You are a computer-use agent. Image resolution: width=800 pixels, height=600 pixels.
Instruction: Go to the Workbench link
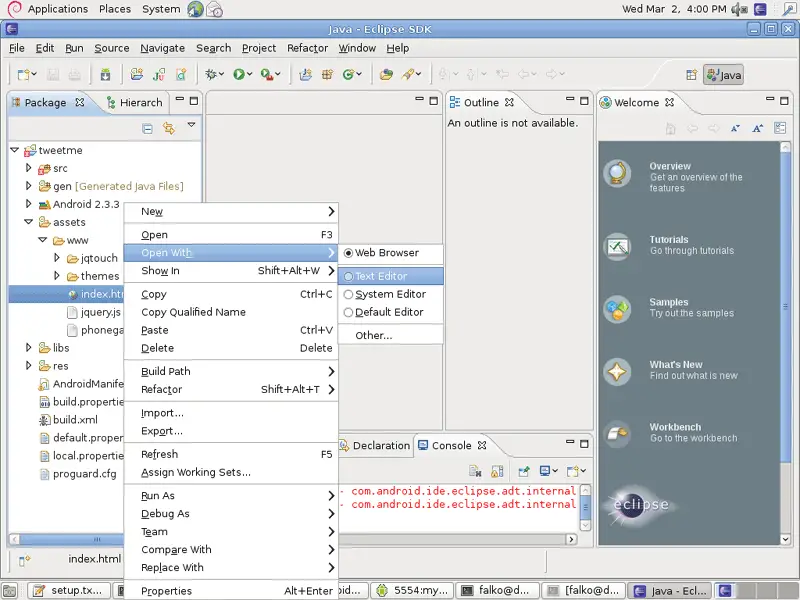click(x=675, y=427)
